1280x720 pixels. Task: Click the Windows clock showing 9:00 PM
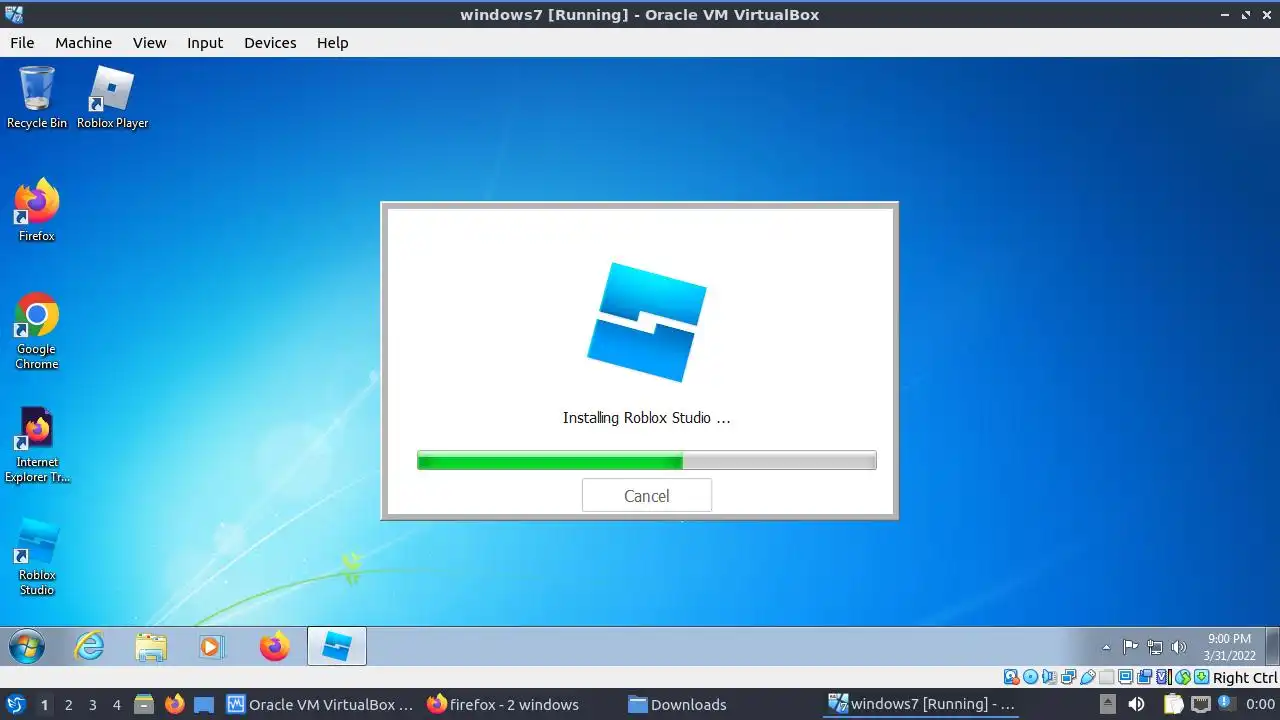pos(1229,638)
